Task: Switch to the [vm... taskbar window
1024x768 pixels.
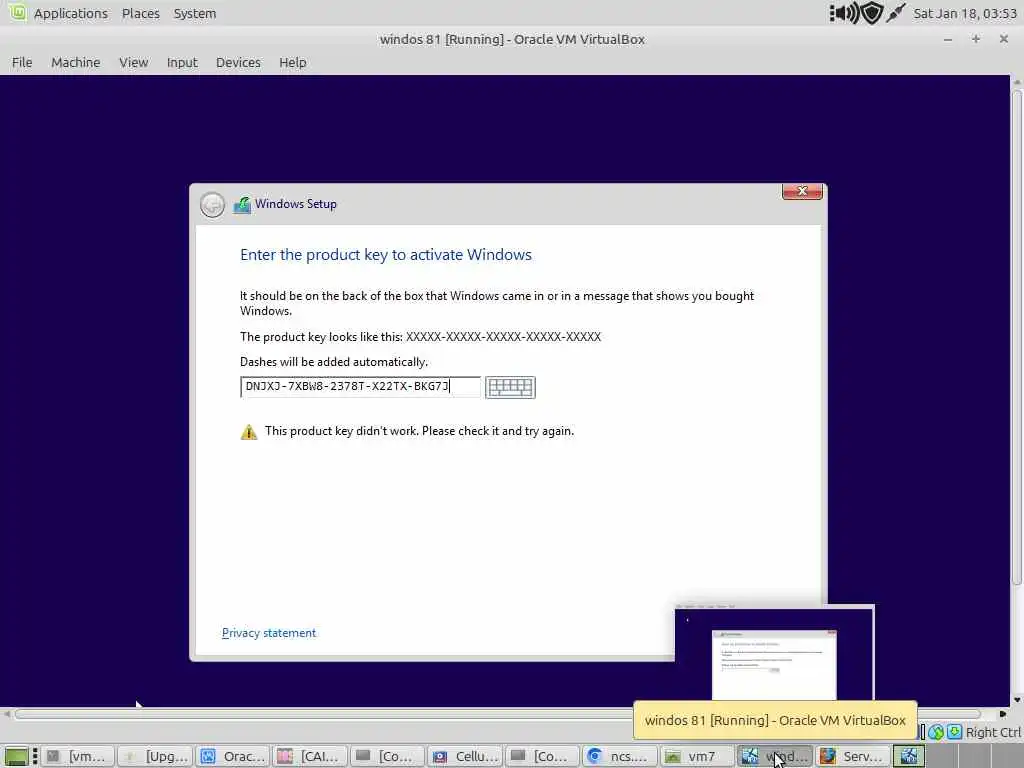Action: click(79, 756)
